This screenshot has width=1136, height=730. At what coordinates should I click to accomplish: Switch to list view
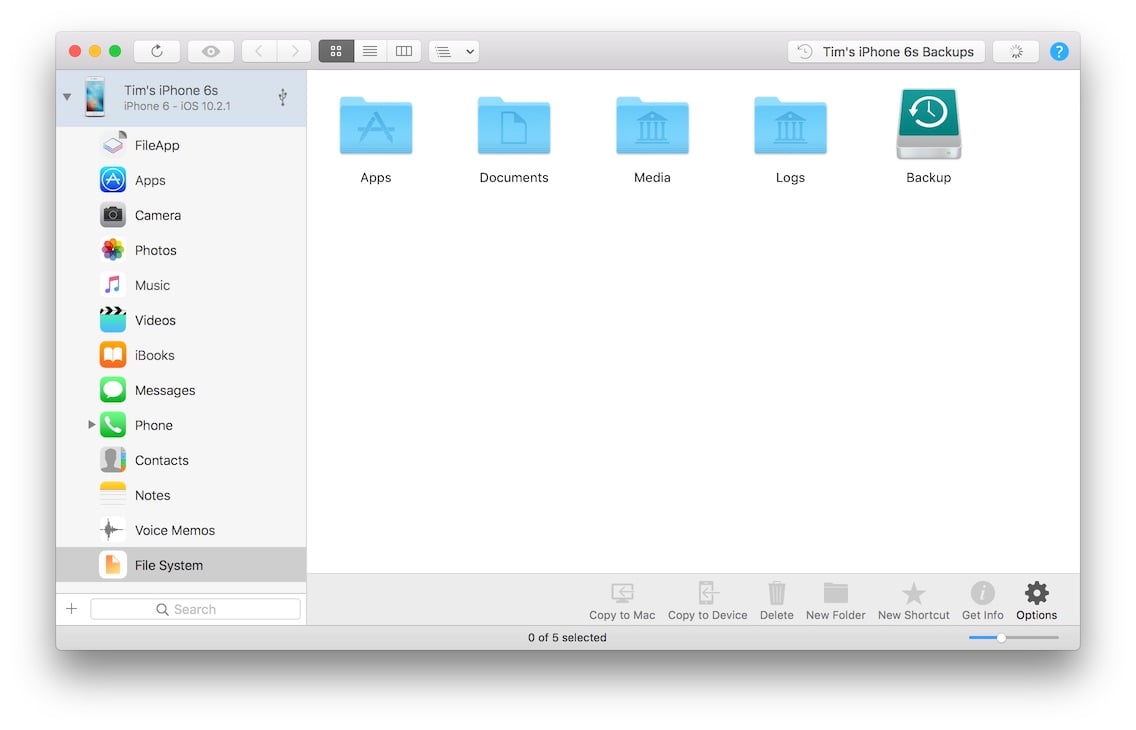coord(370,51)
